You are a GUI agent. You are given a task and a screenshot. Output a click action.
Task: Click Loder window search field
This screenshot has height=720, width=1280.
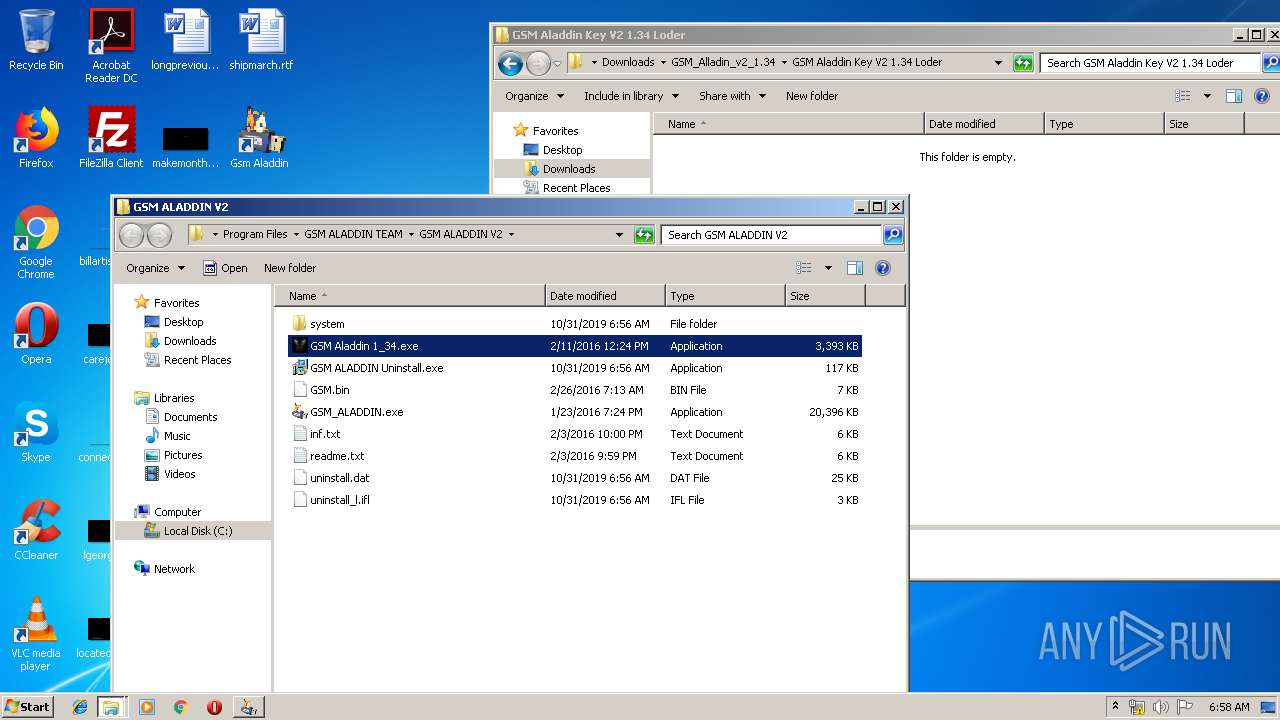pos(1149,63)
